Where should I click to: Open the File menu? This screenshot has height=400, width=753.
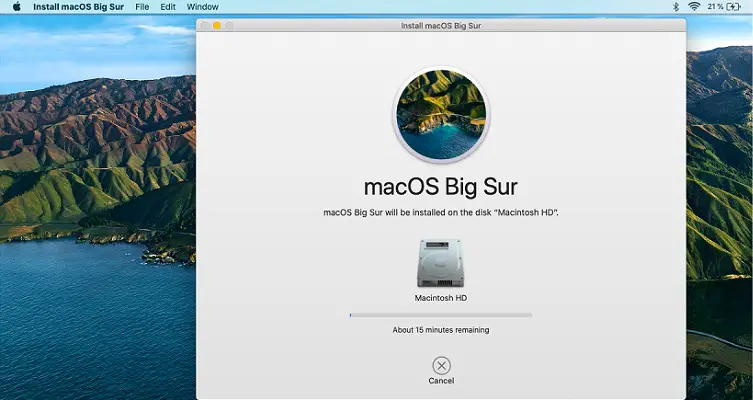pyautogui.click(x=142, y=7)
